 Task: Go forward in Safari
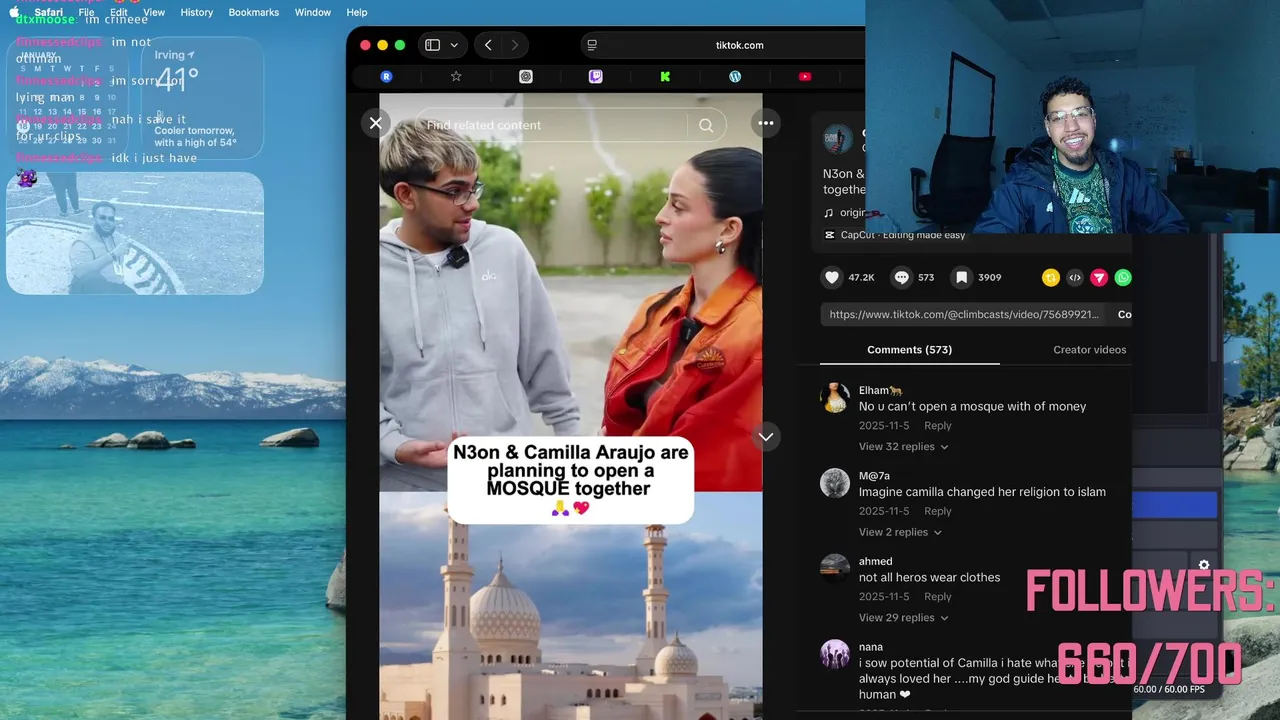tap(514, 45)
